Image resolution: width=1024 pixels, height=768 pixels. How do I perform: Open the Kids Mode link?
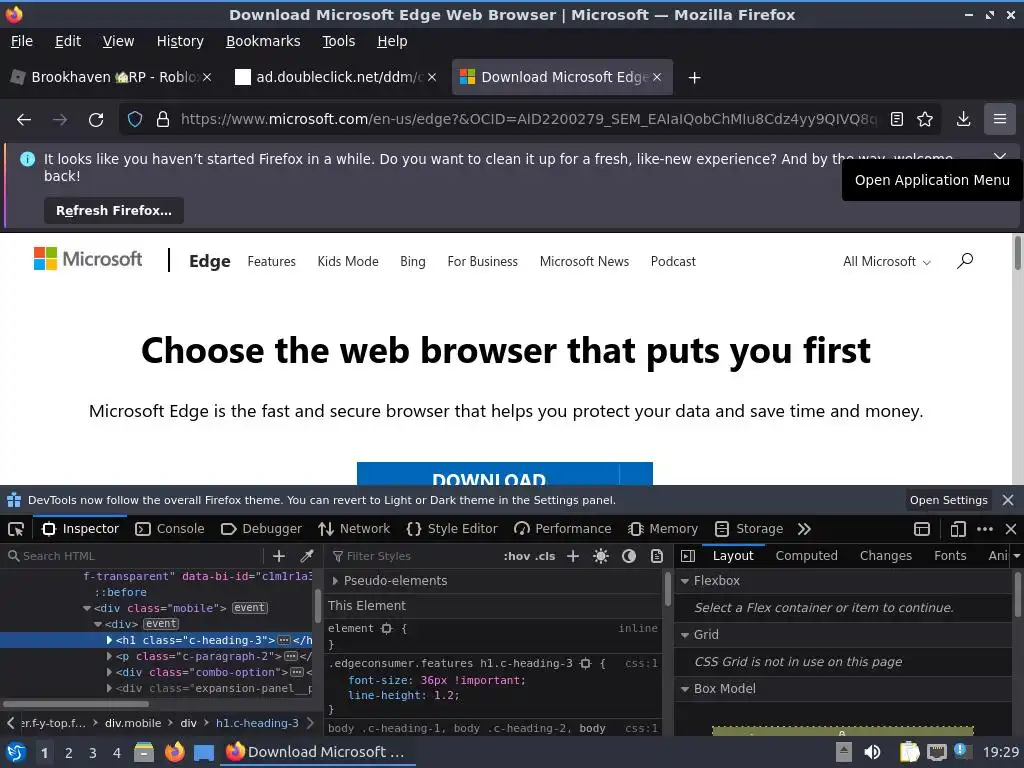(x=348, y=262)
